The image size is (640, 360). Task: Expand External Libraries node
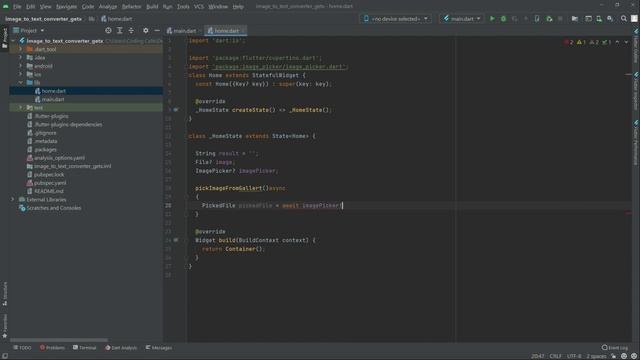(13, 200)
